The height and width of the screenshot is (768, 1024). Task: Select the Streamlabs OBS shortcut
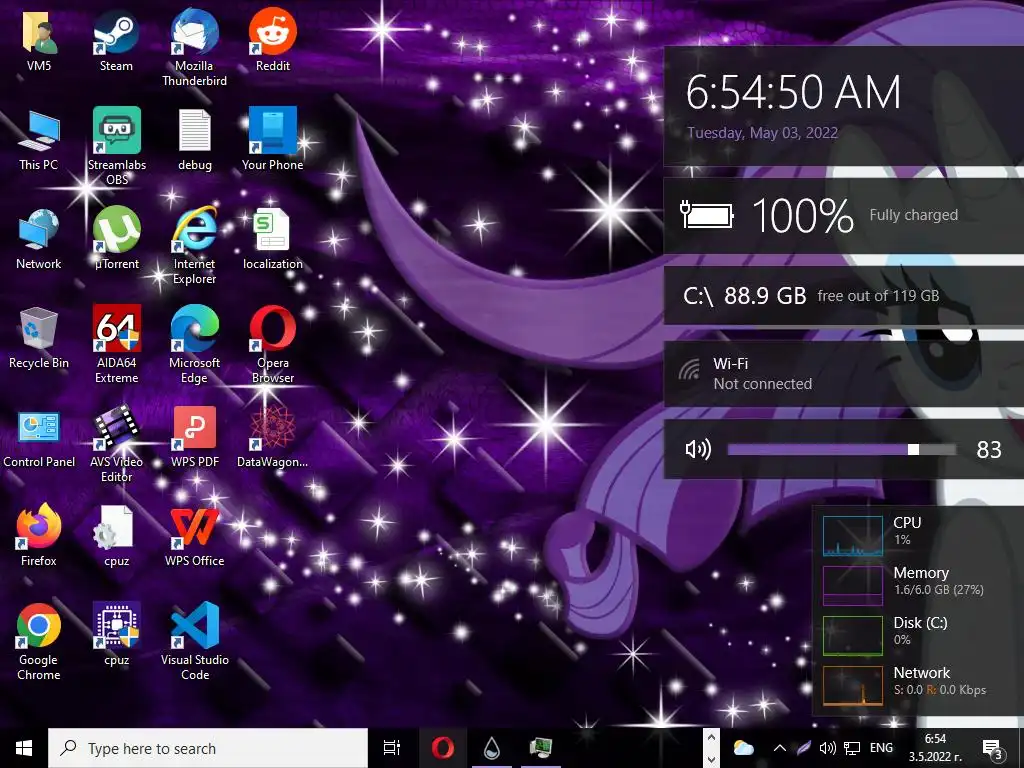tap(117, 146)
